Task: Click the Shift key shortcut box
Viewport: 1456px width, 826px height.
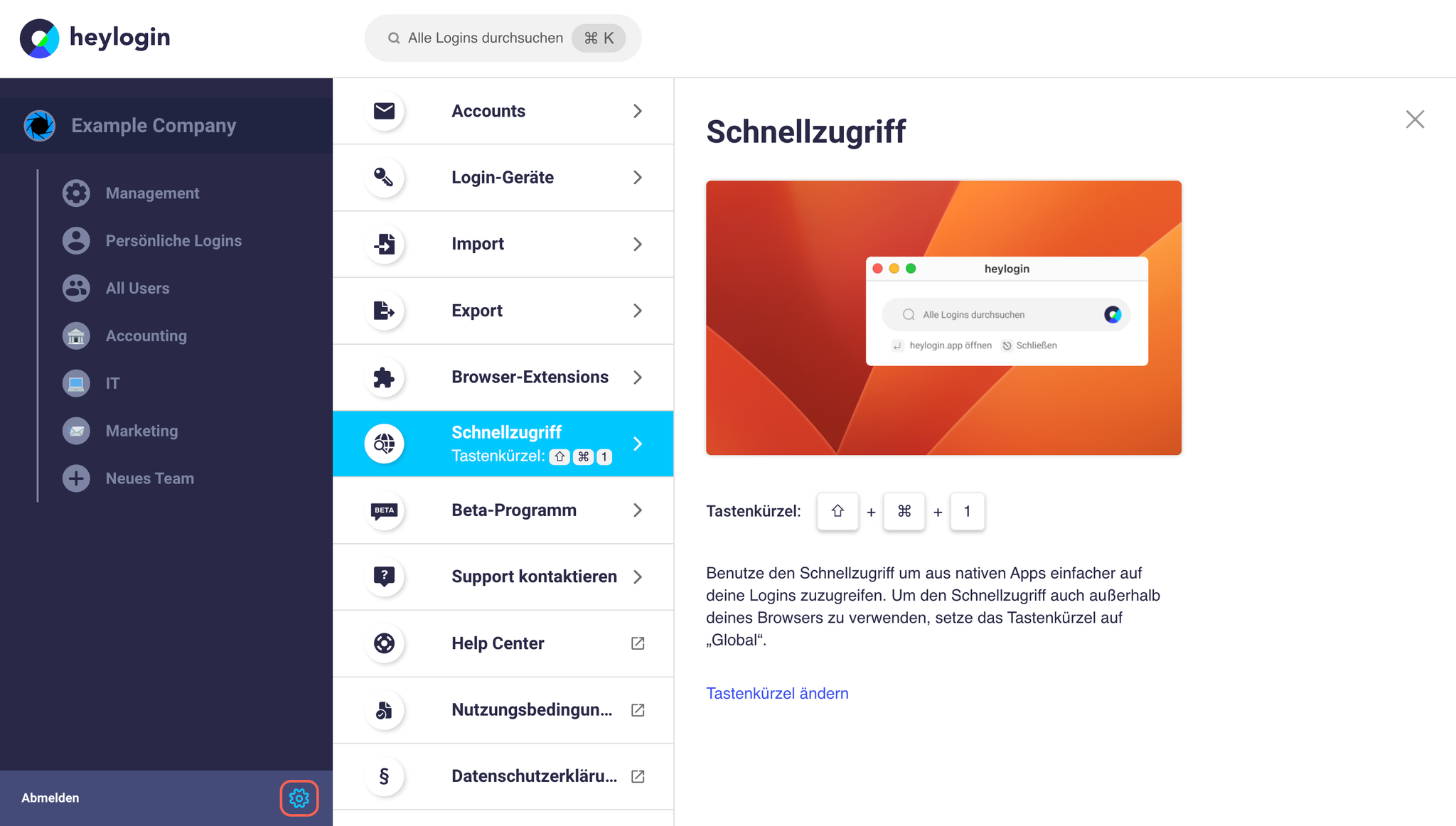Action: click(837, 511)
